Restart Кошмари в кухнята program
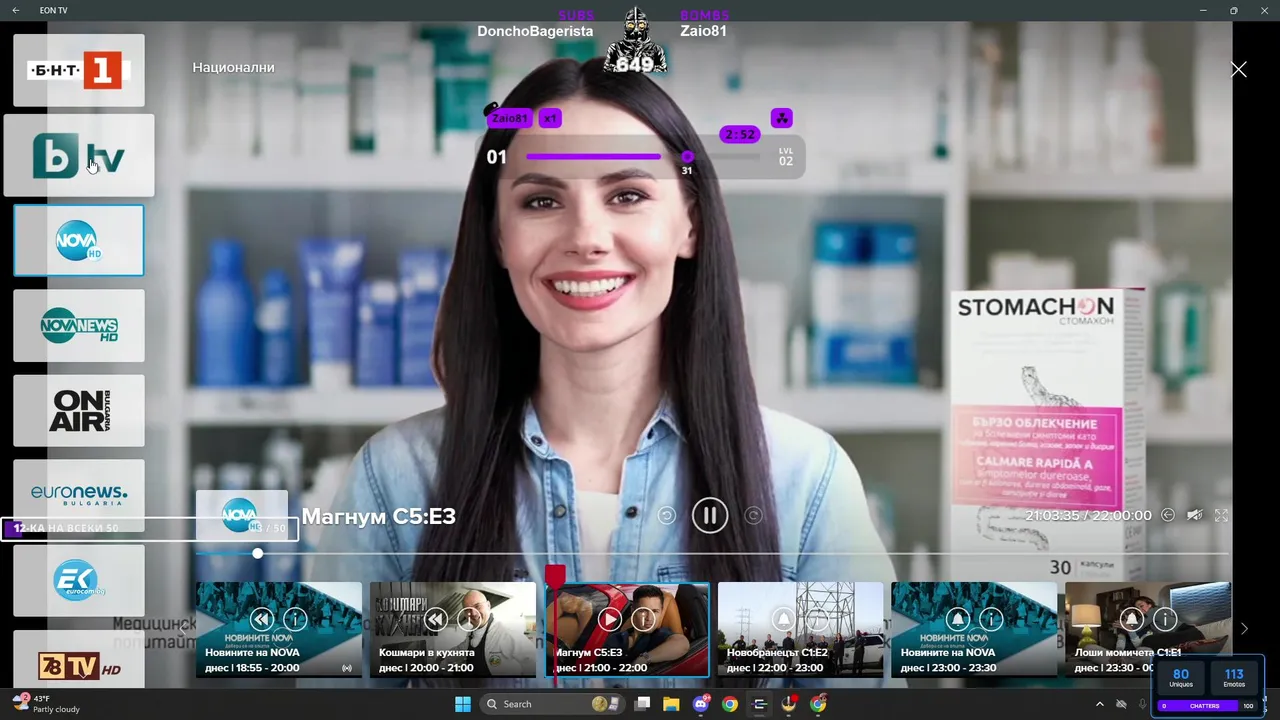The image size is (1280, 720). pyautogui.click(x=435, y=619)
